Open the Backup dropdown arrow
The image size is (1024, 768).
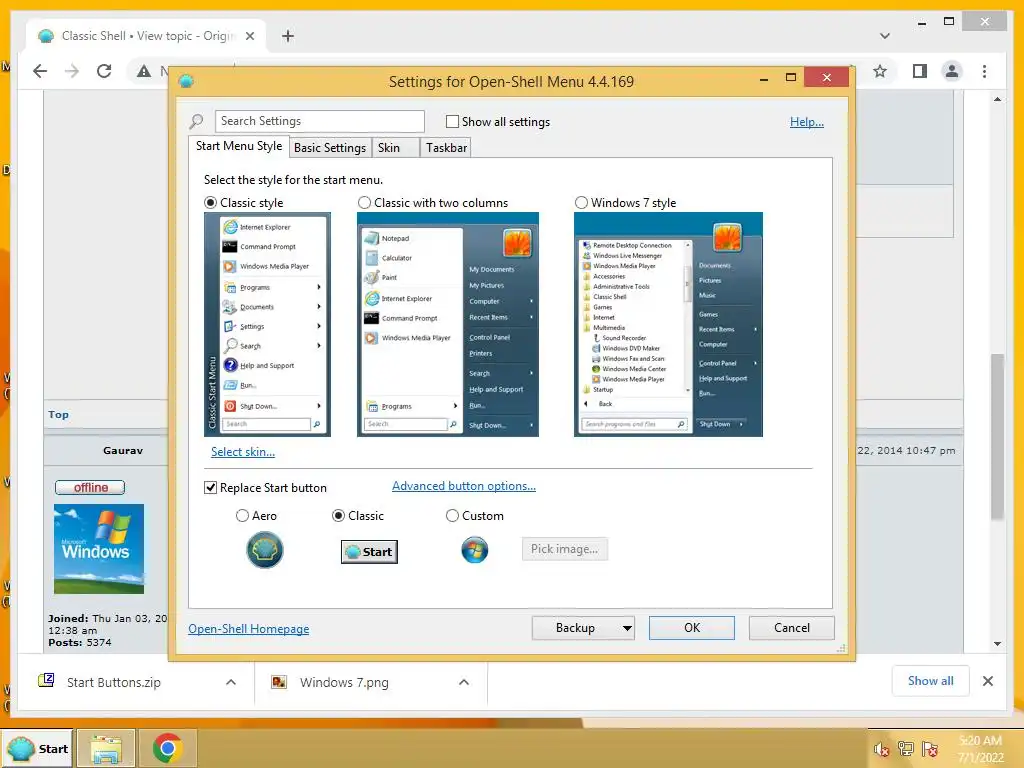click(x=627, y=628)
